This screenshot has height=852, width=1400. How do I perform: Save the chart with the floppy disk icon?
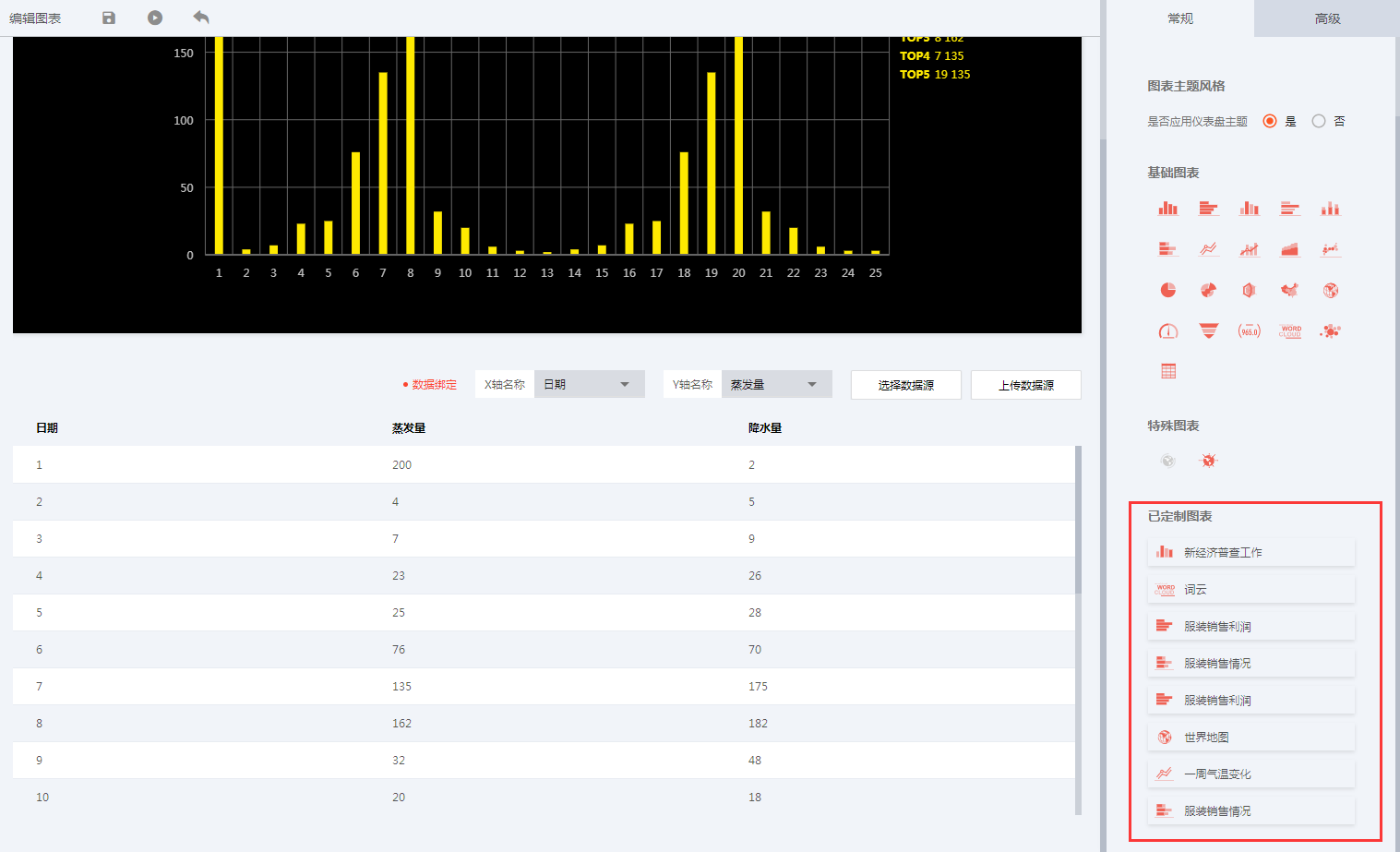109,18
